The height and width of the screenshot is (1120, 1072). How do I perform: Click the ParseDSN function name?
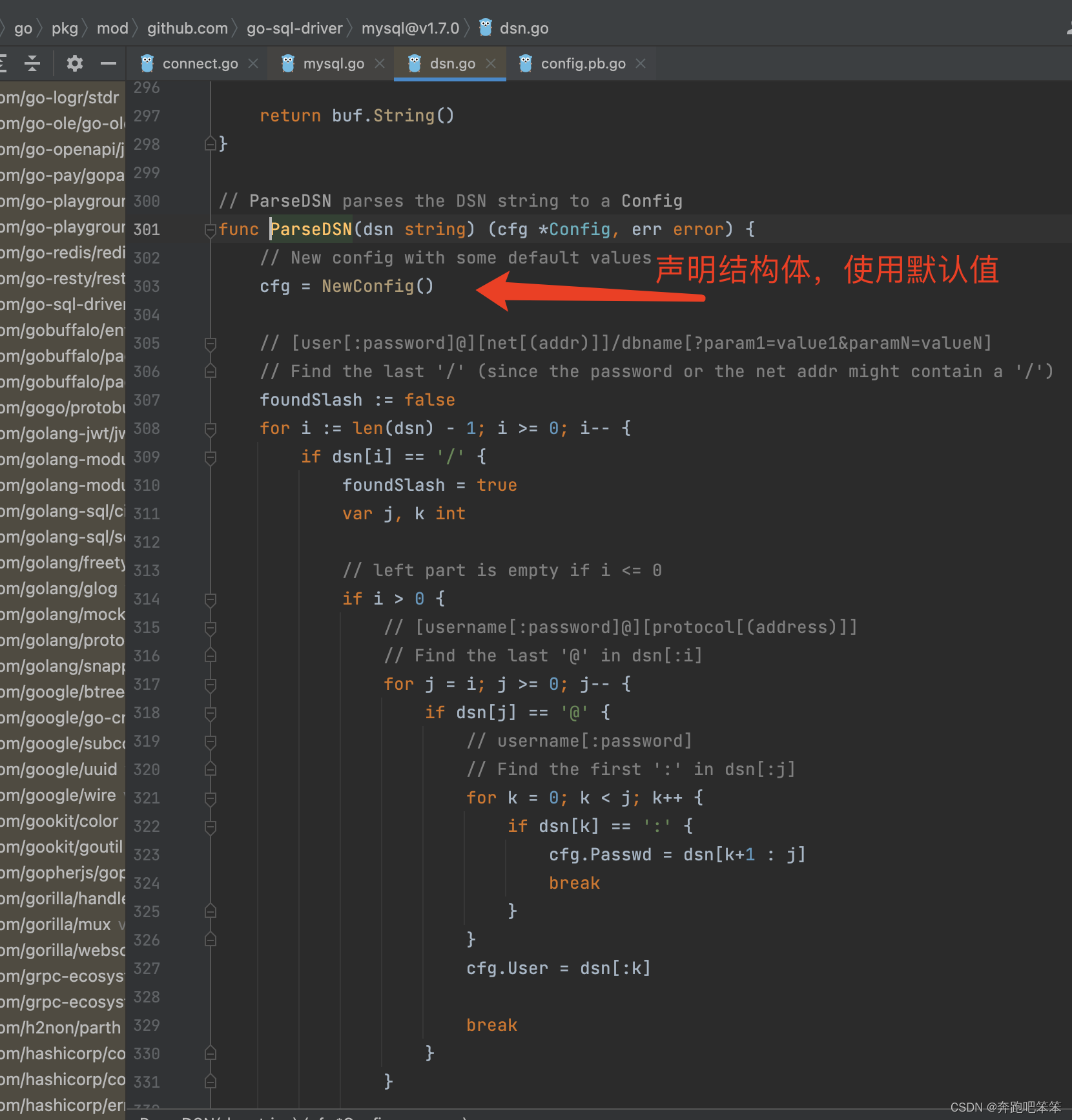click(311, 229)
